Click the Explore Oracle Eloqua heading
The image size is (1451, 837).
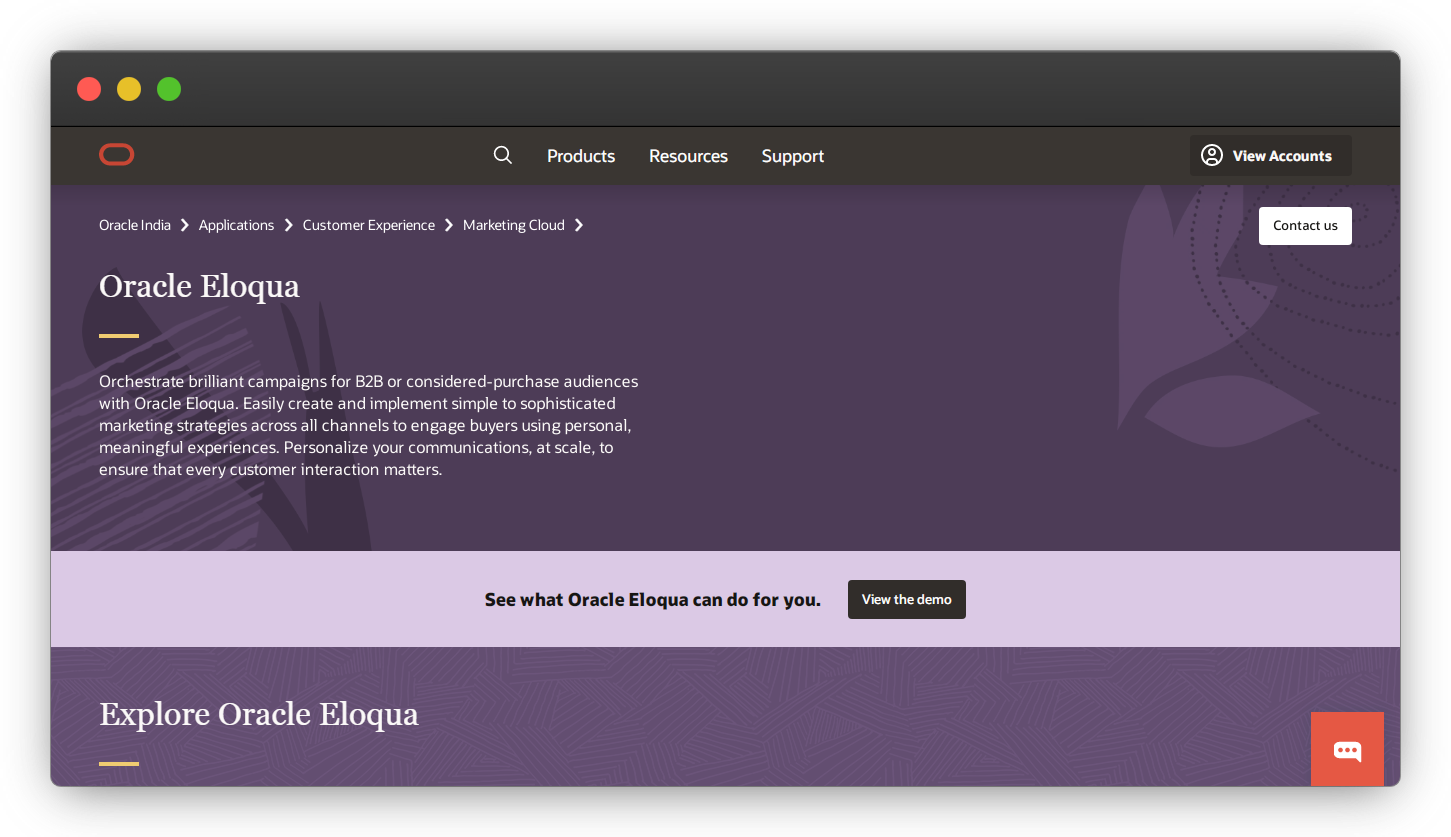click(259, 714)
